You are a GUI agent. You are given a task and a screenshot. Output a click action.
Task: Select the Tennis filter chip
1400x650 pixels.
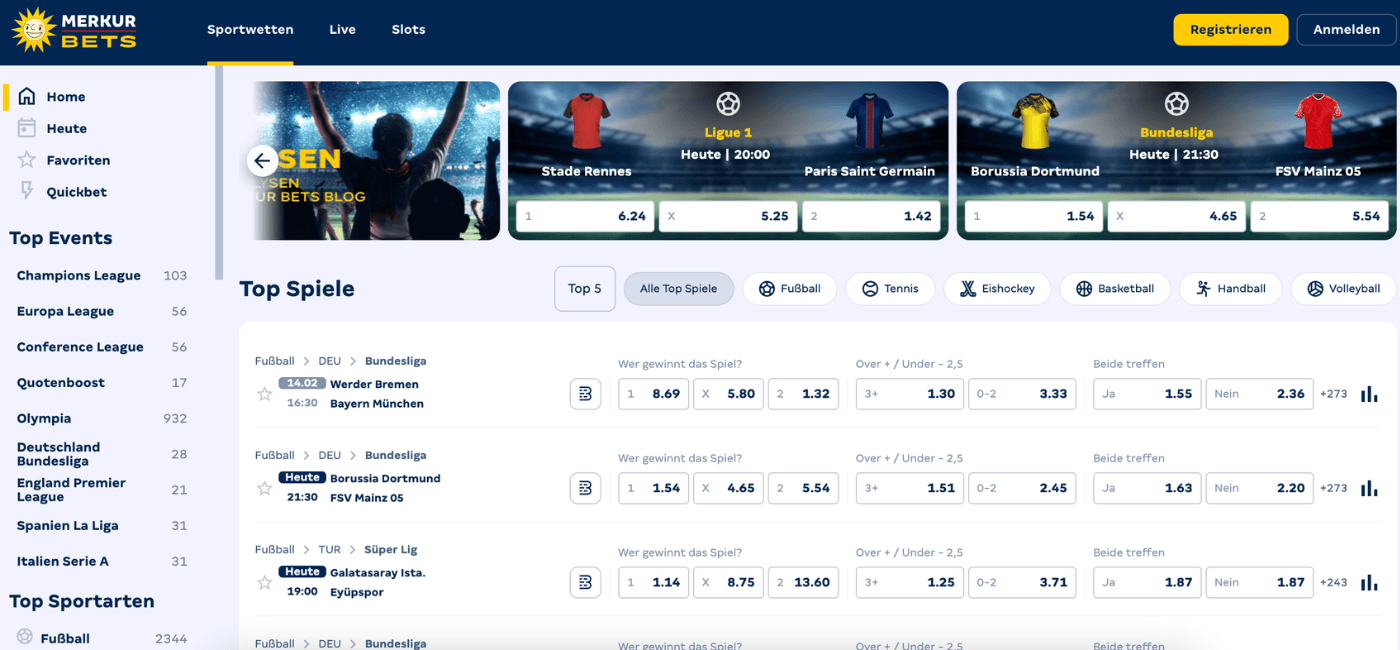pos(889,289)
